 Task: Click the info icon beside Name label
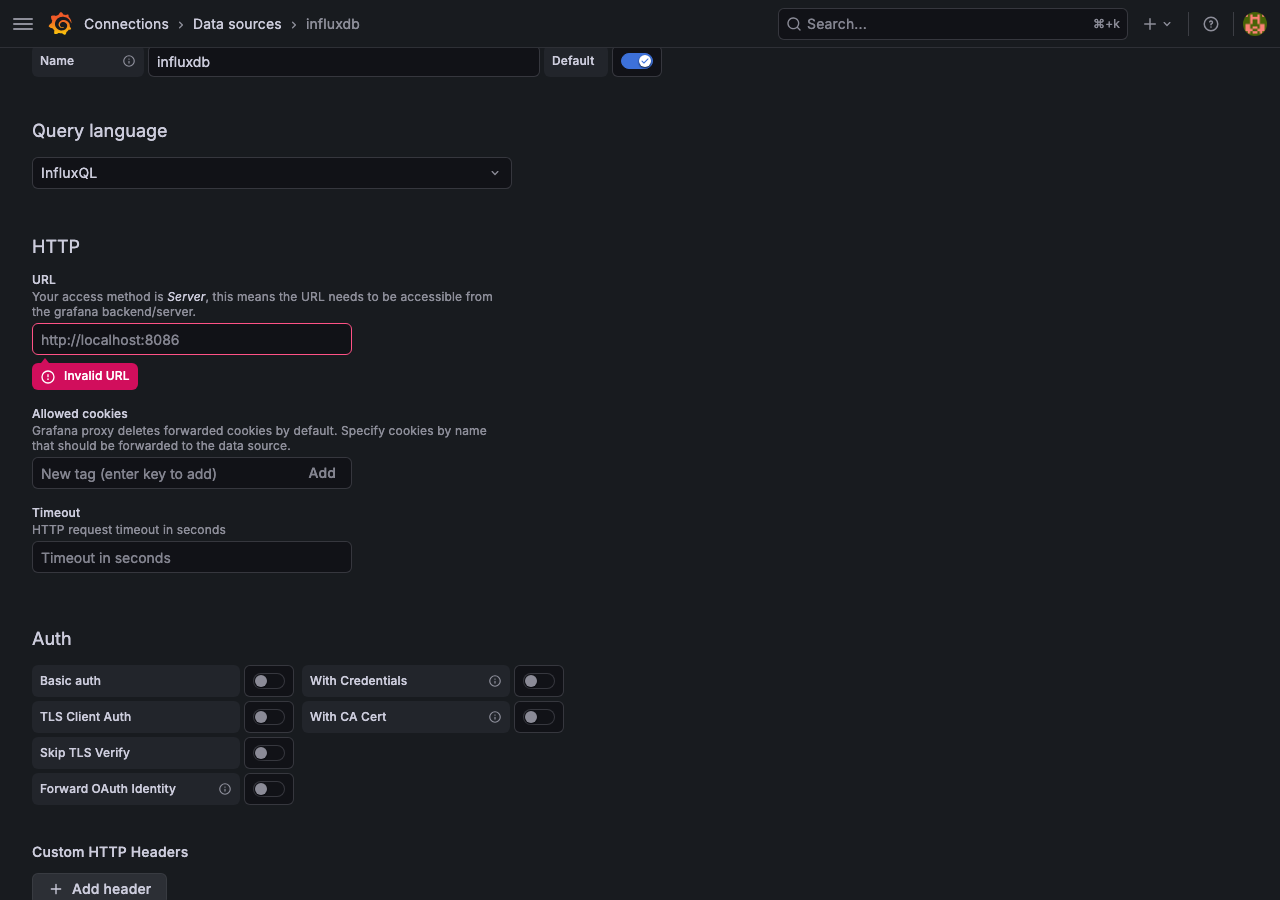click(x=129, y=61)
